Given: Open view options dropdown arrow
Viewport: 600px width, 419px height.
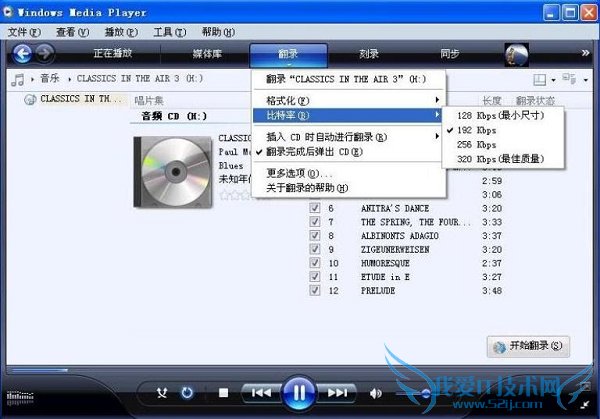Looking at the screenshot, I should [x=585, y=80].
